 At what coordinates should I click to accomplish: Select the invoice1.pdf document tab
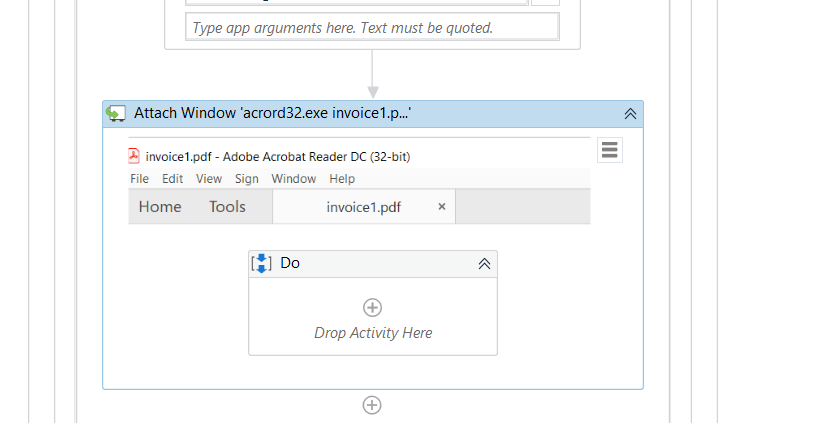[x=363, y=207]
